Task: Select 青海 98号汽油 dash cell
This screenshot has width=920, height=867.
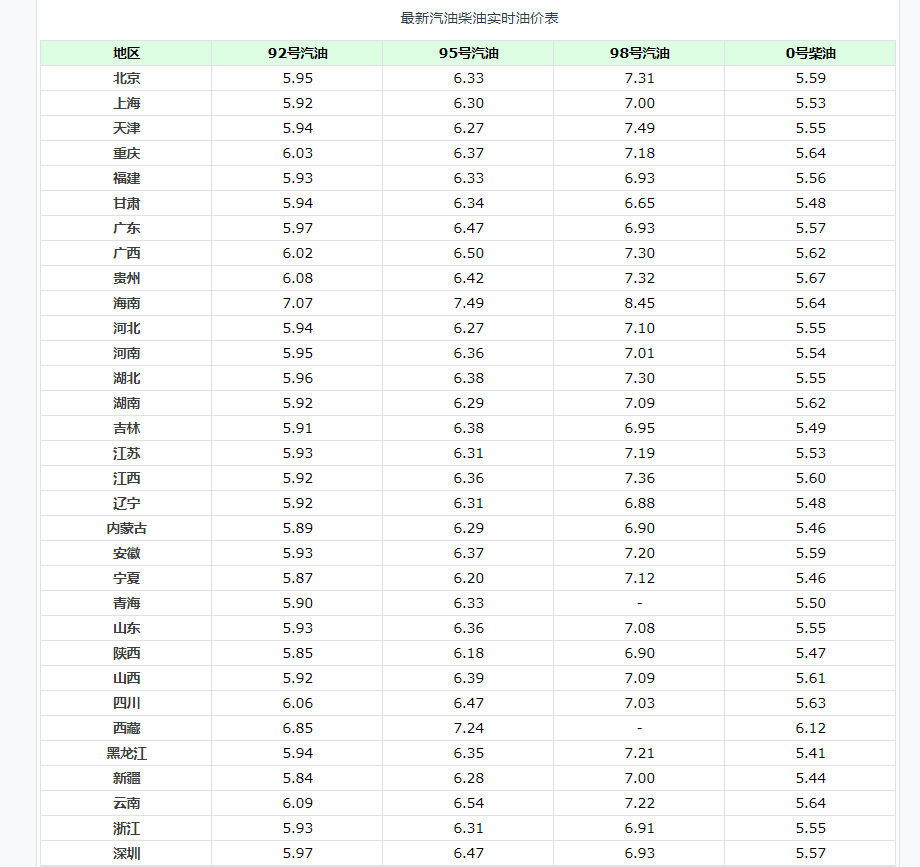Action: coord(639,603)
